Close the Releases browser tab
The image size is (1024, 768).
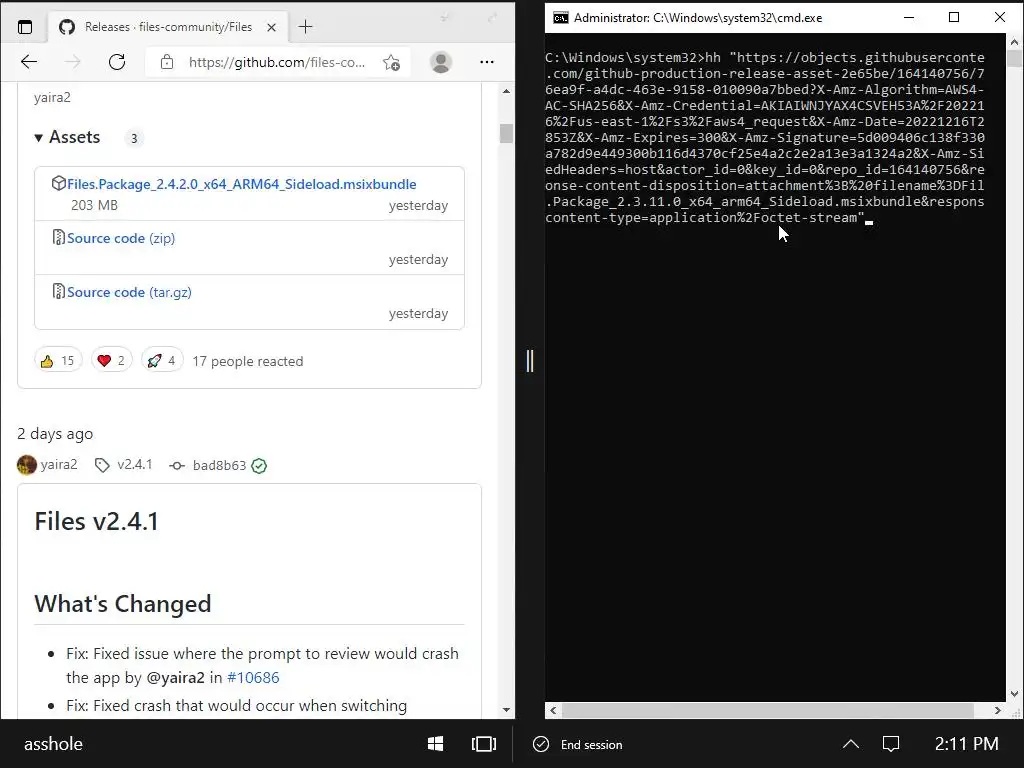click(272, 27)
